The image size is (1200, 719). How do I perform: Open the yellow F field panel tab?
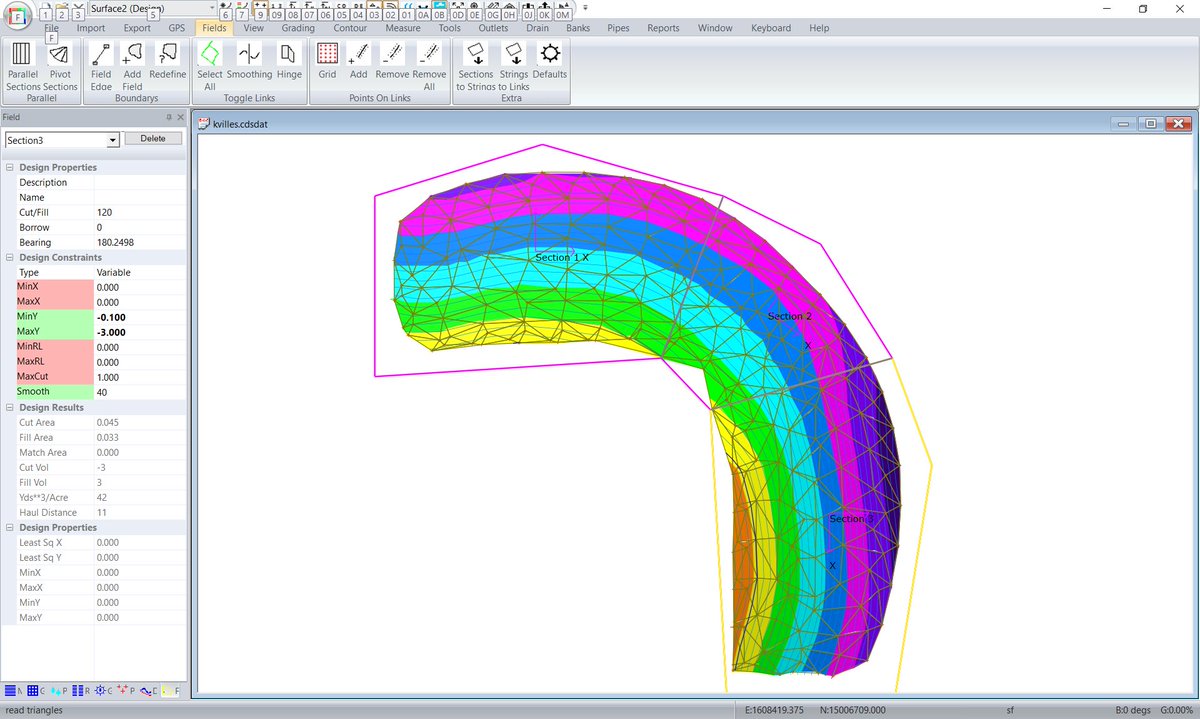click(171, 690)
